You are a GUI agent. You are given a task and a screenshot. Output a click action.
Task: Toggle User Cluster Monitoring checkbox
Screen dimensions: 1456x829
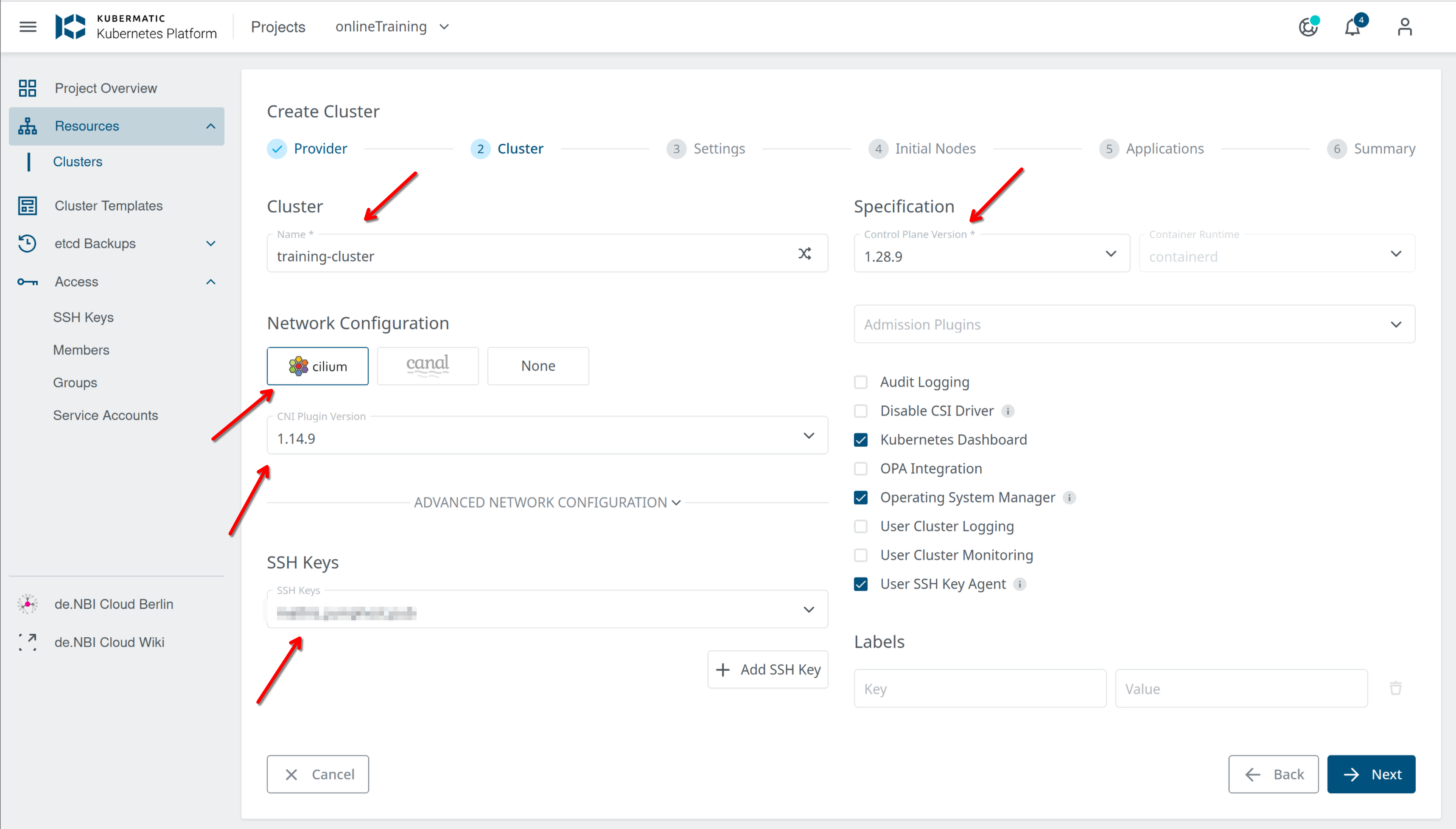861,555
